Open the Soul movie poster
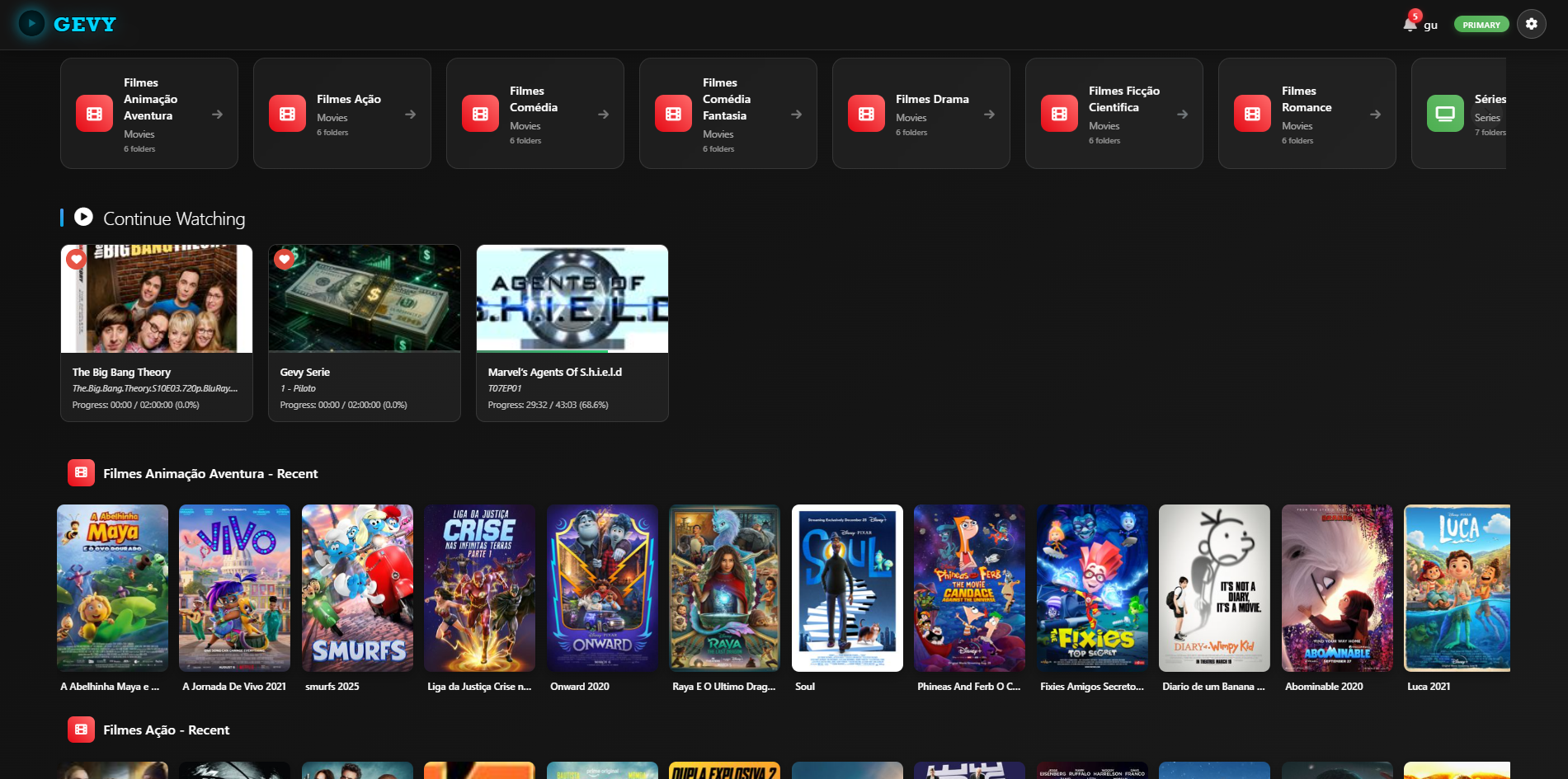 [x=847, y=588]
